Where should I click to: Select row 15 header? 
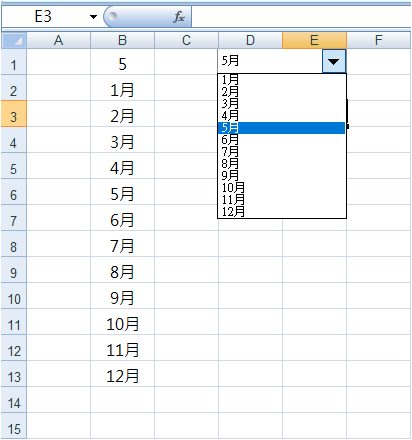pyautogui.click(x=14, y=427)
